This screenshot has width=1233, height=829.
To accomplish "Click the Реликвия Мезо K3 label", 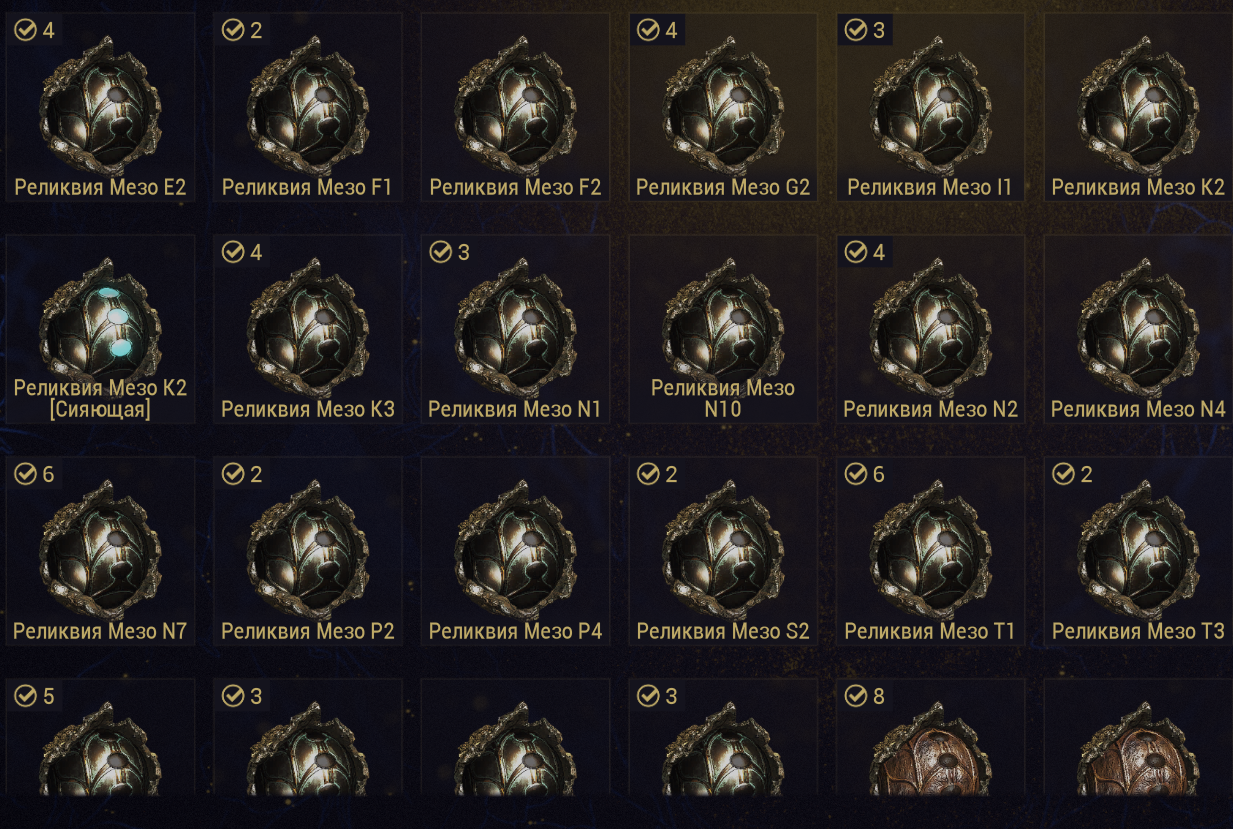I will tap(308, 409).
